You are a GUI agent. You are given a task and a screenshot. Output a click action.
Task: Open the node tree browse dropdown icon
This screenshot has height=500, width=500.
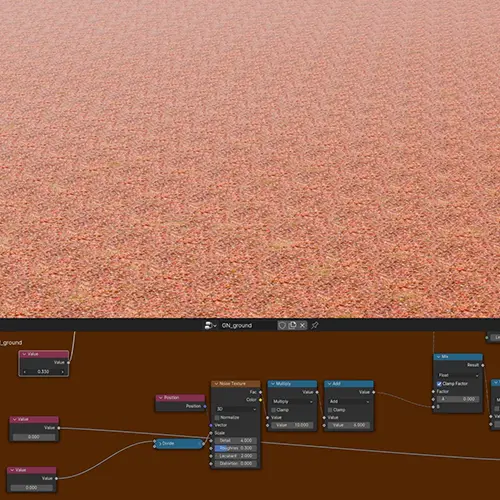coord(210,325)
